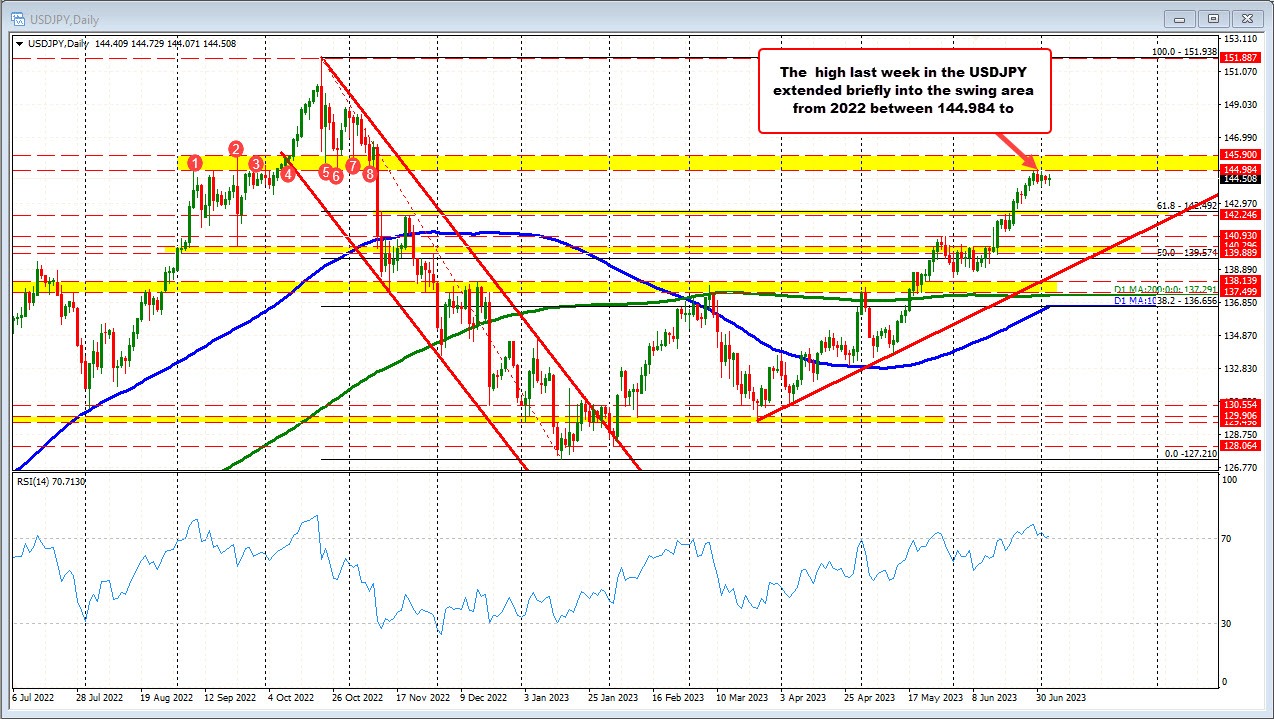Viewport: 1274px width, 719px height.
Task: Select the annotation box about last week's high
Action: pyautogui.click(x=905, y=91)
